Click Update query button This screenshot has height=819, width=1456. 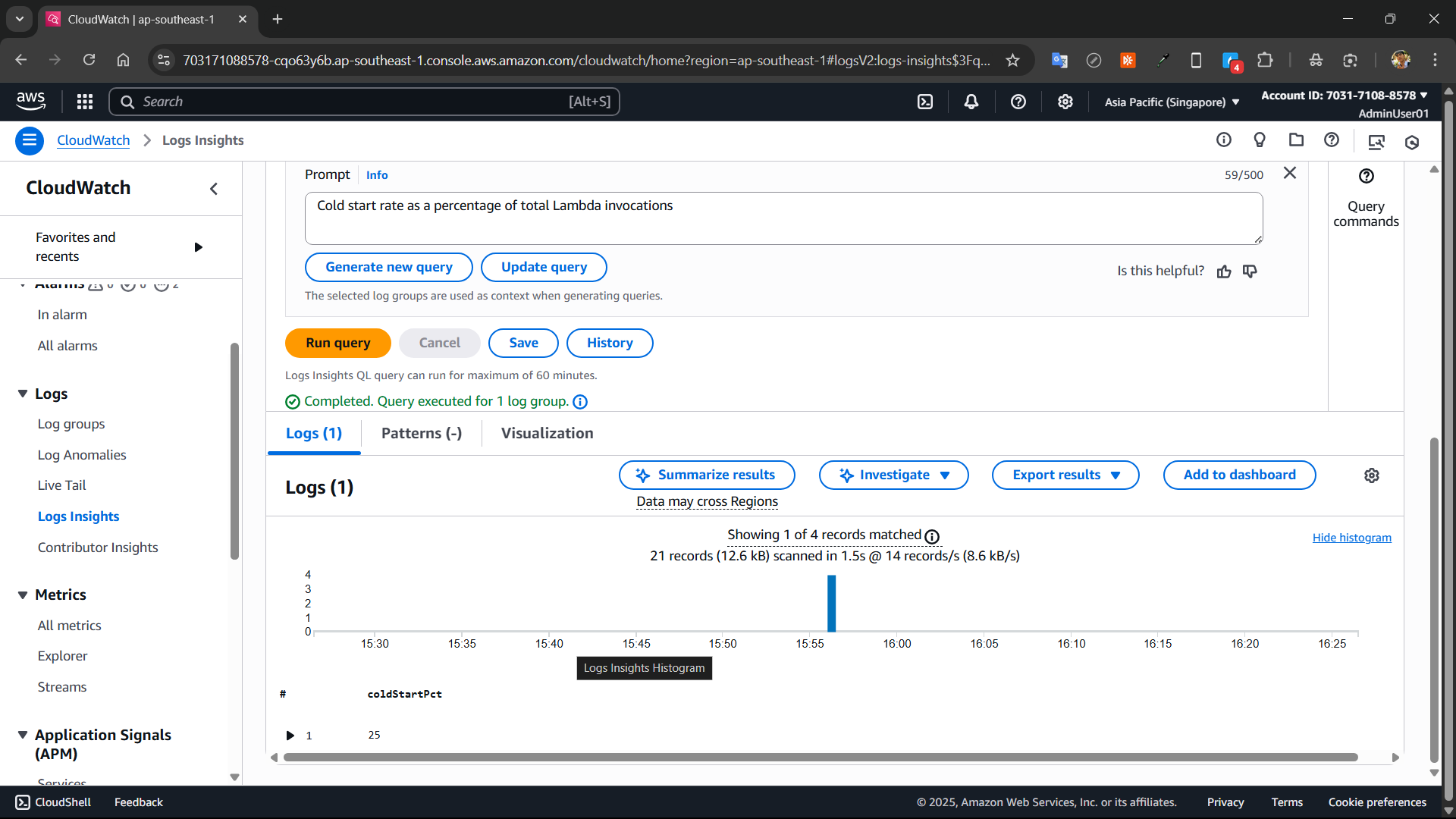pos(544,267)
